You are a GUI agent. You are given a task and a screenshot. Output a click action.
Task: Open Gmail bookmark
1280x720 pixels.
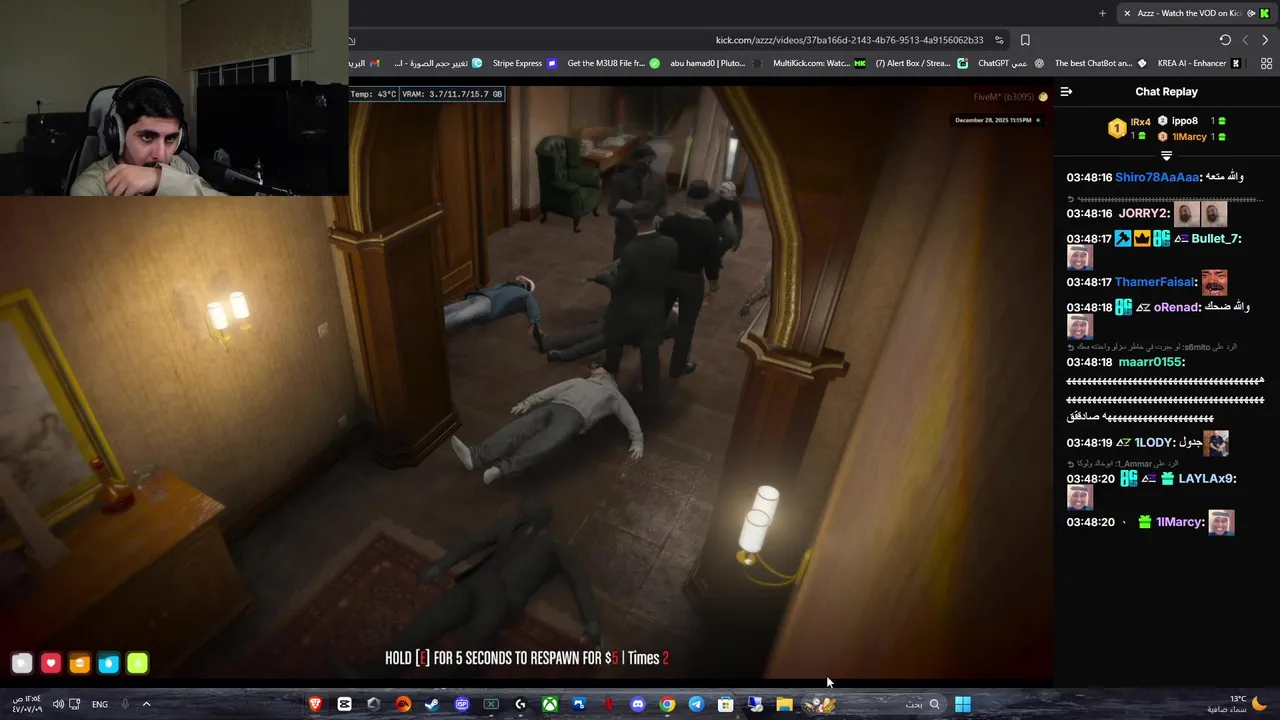[x=363, y=63]
